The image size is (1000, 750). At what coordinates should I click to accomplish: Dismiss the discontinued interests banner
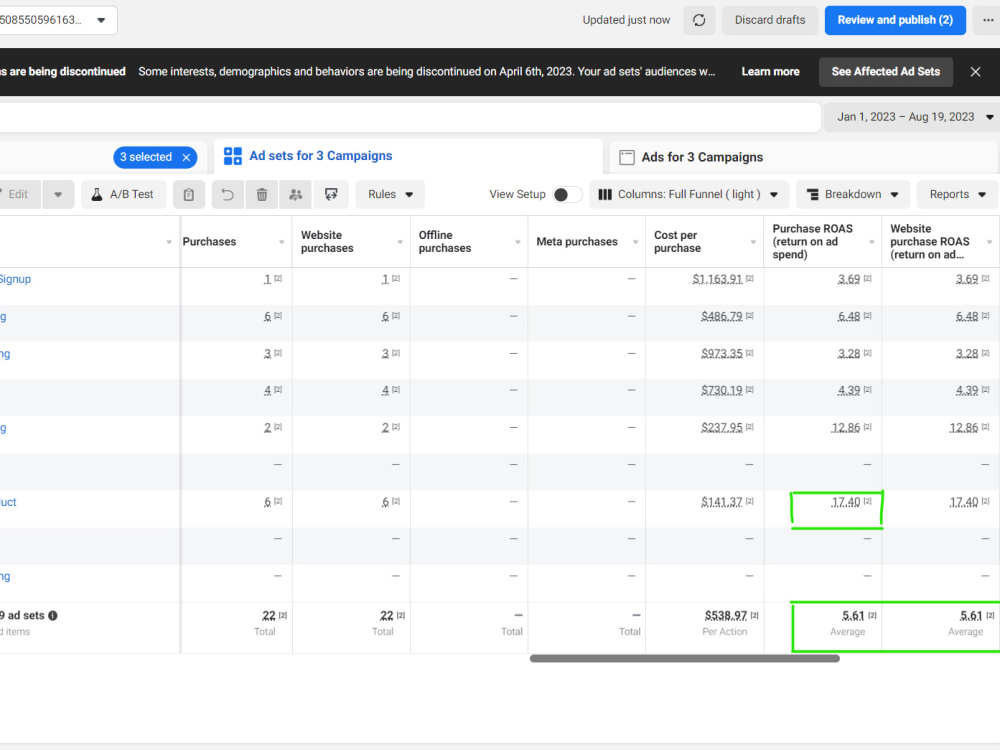pos(975,71)
